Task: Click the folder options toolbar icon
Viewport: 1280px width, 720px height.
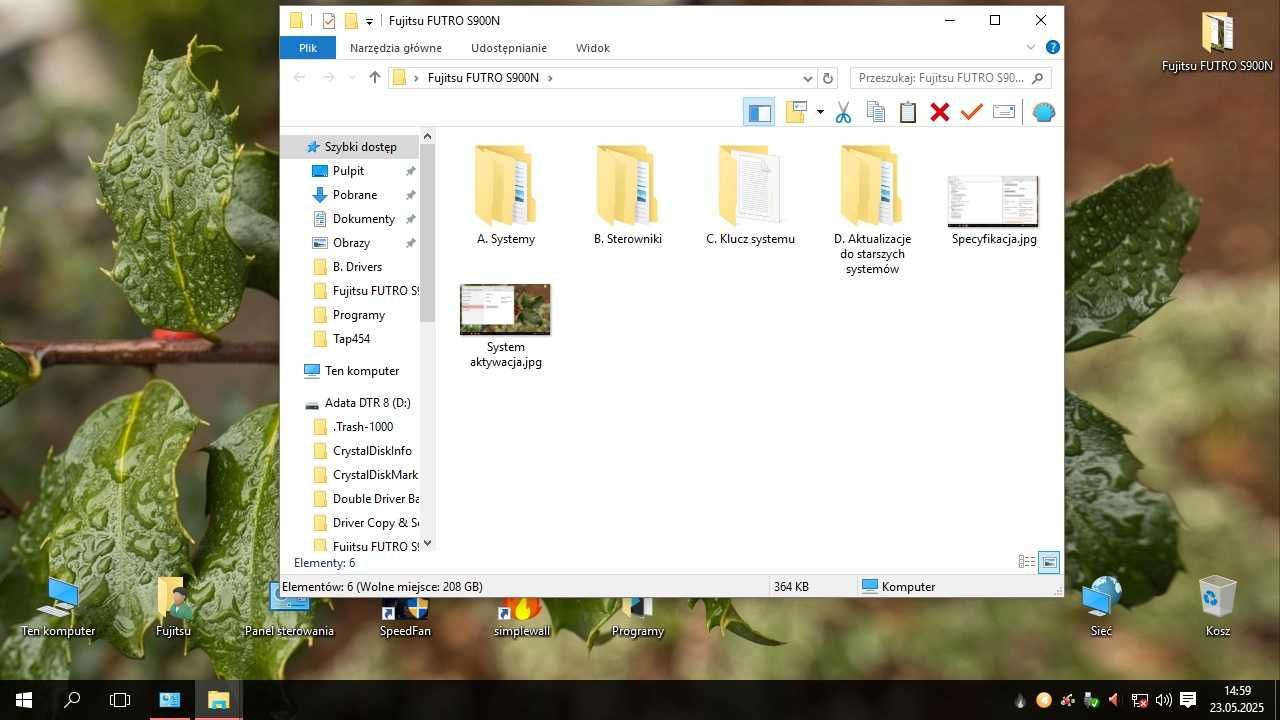Action: (796, 112)
